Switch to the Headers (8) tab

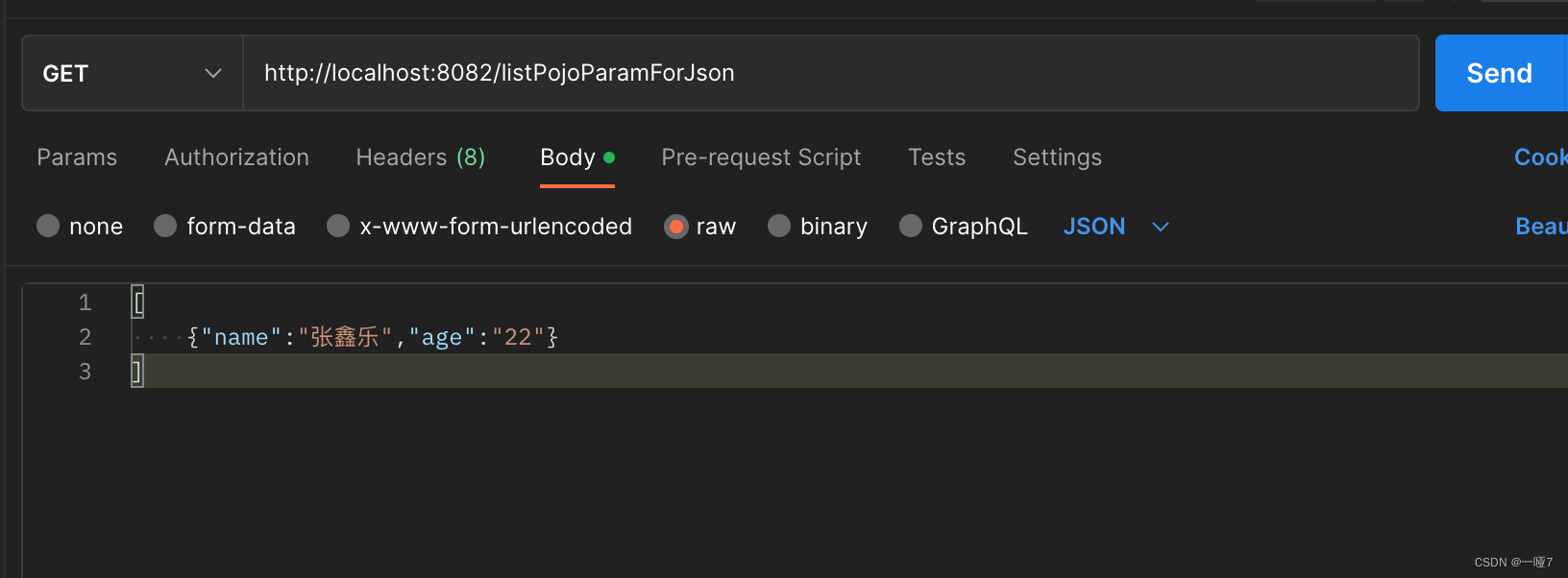(x=420, y=157)
